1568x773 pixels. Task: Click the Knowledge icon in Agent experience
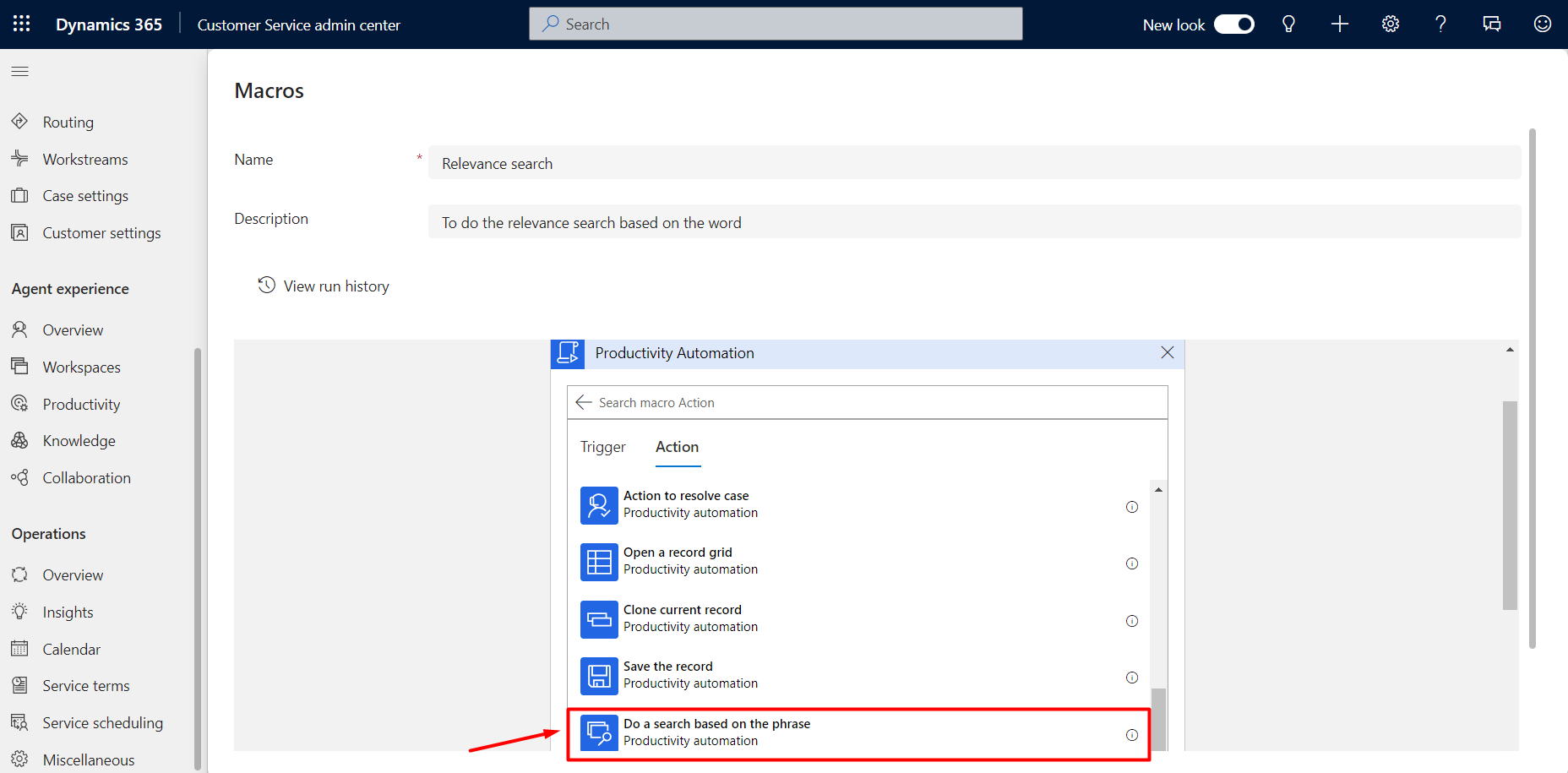point(19,440)
